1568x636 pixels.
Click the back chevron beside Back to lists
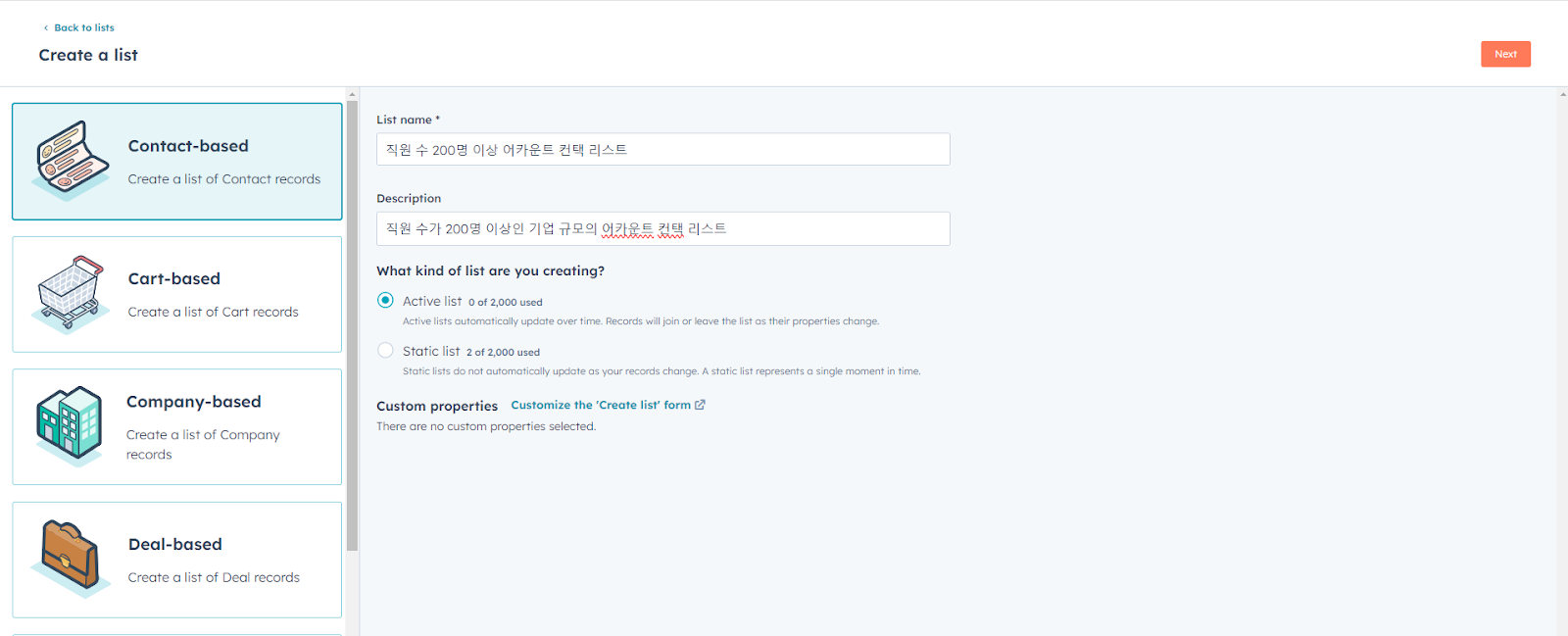(46, 28)
